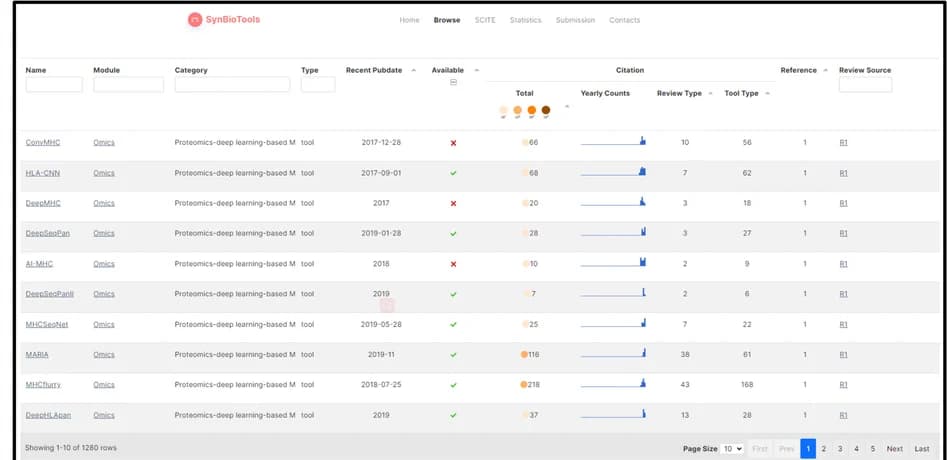Open the Page Size dropdown
This screenshot has height=460, width=947.
[x=733, y=449]
